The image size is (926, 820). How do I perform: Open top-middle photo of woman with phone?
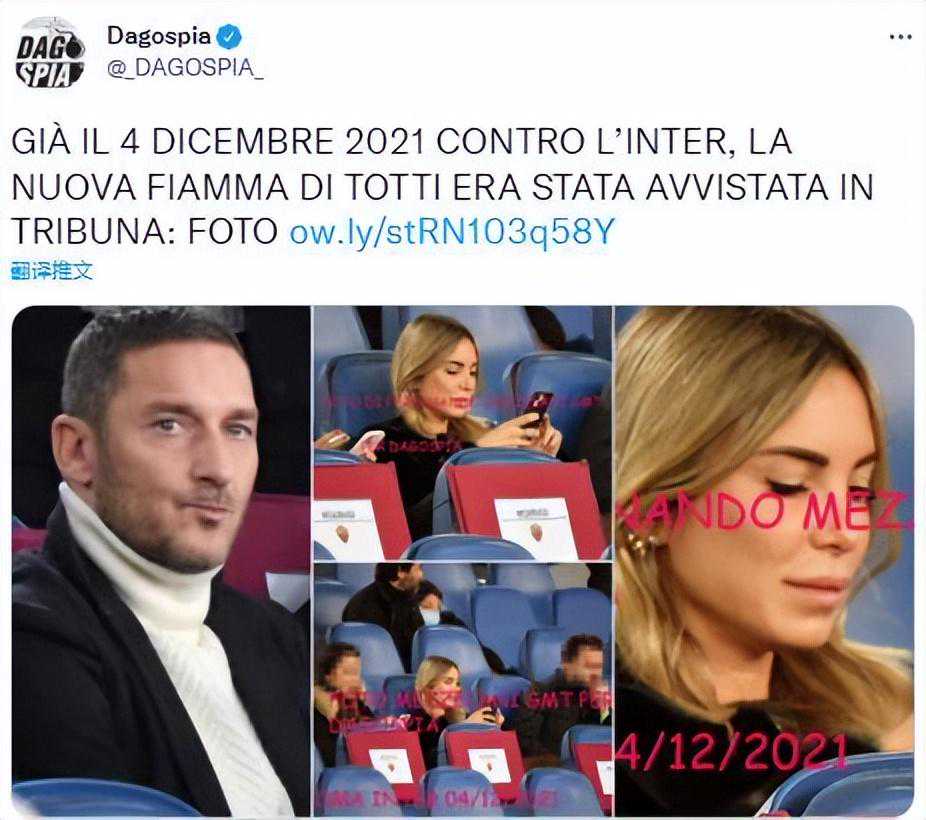coord(462,433)
